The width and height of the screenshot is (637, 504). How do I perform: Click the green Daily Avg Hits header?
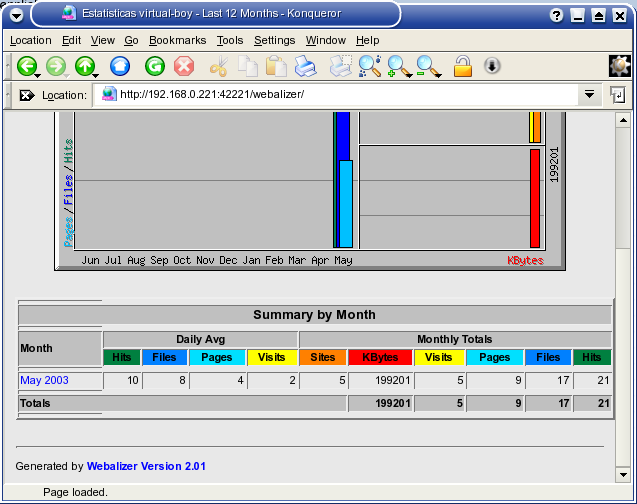(x=122, y=357)
